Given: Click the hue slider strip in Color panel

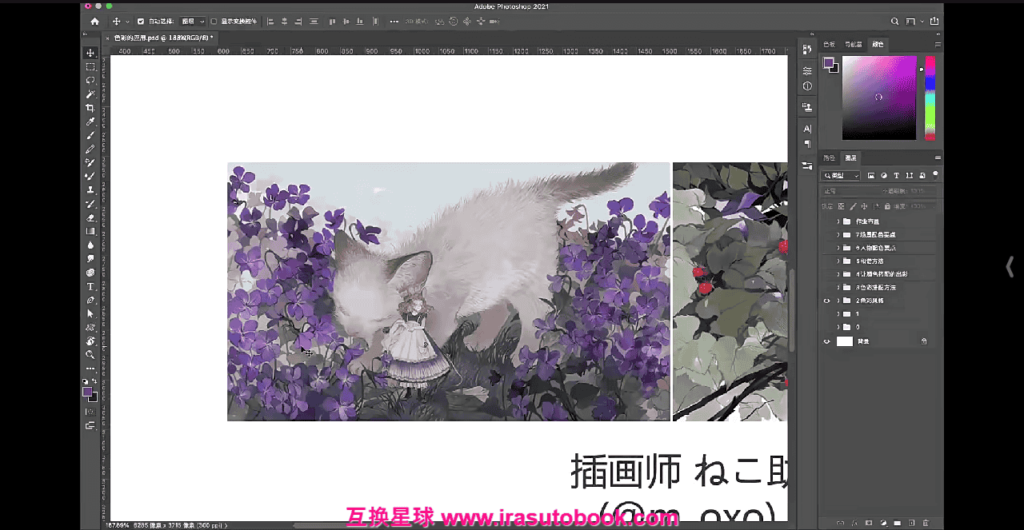Looking at the screenshot, I should point(929,97).
